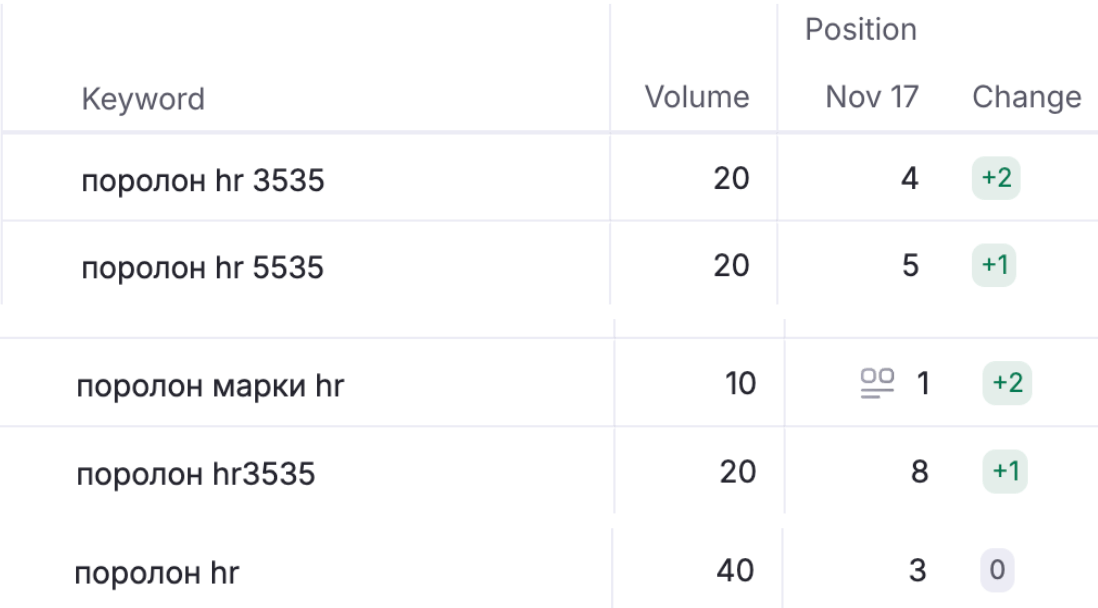Click position 8 for поролон hr3535
1098x608 pixels.
pyautogui.click(x=920, y=471)
